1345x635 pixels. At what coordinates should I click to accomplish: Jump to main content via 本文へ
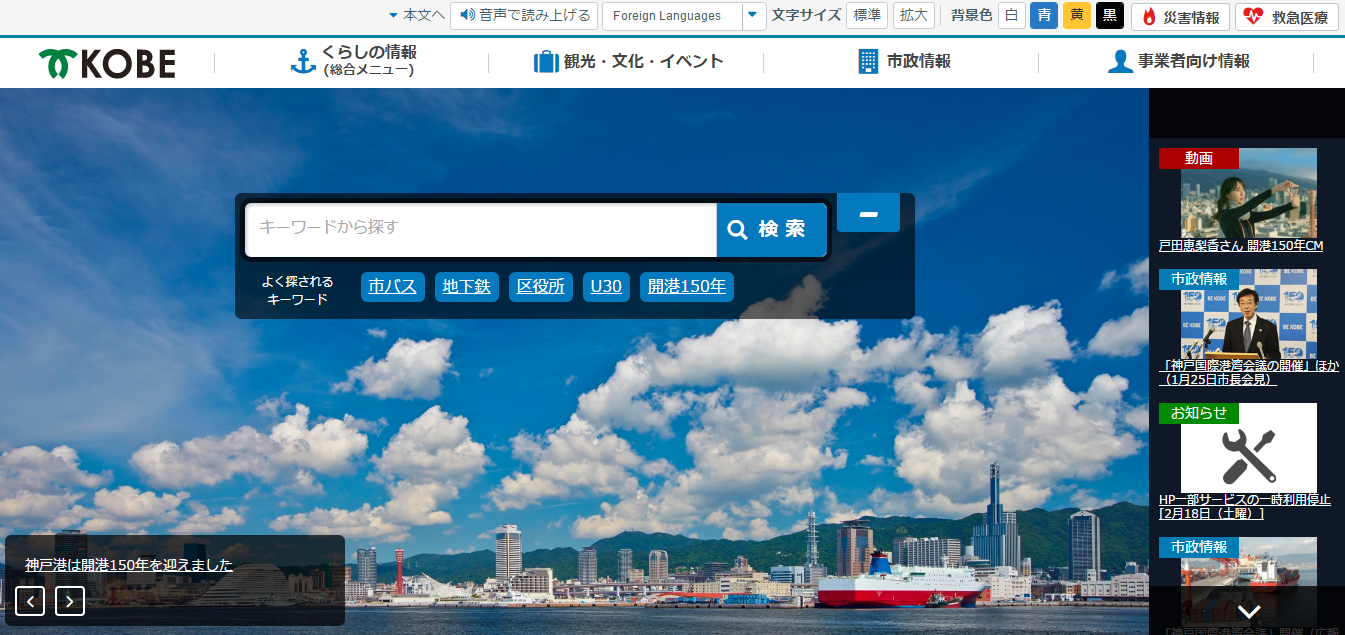pyautogui.click(x=417, y=15)
